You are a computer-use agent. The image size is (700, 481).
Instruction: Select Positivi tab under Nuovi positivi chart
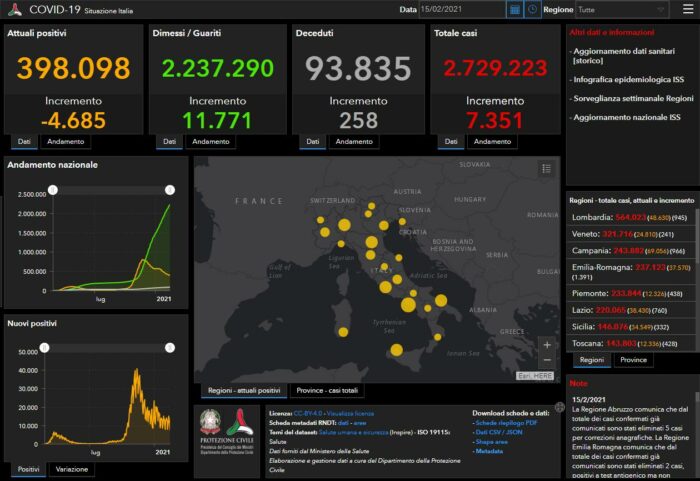click(x=28, y=469)
